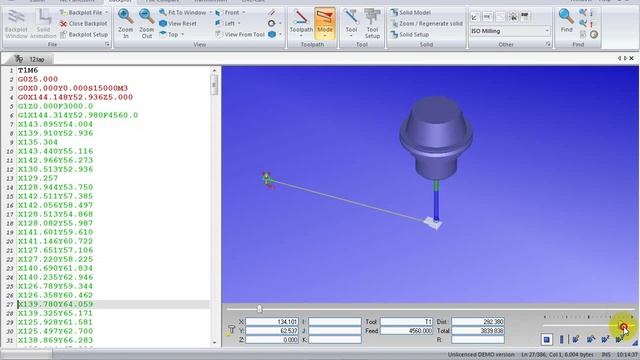Expand the Left view dropdown arrow
Viewport: 640px width, 360px height.
239,24
